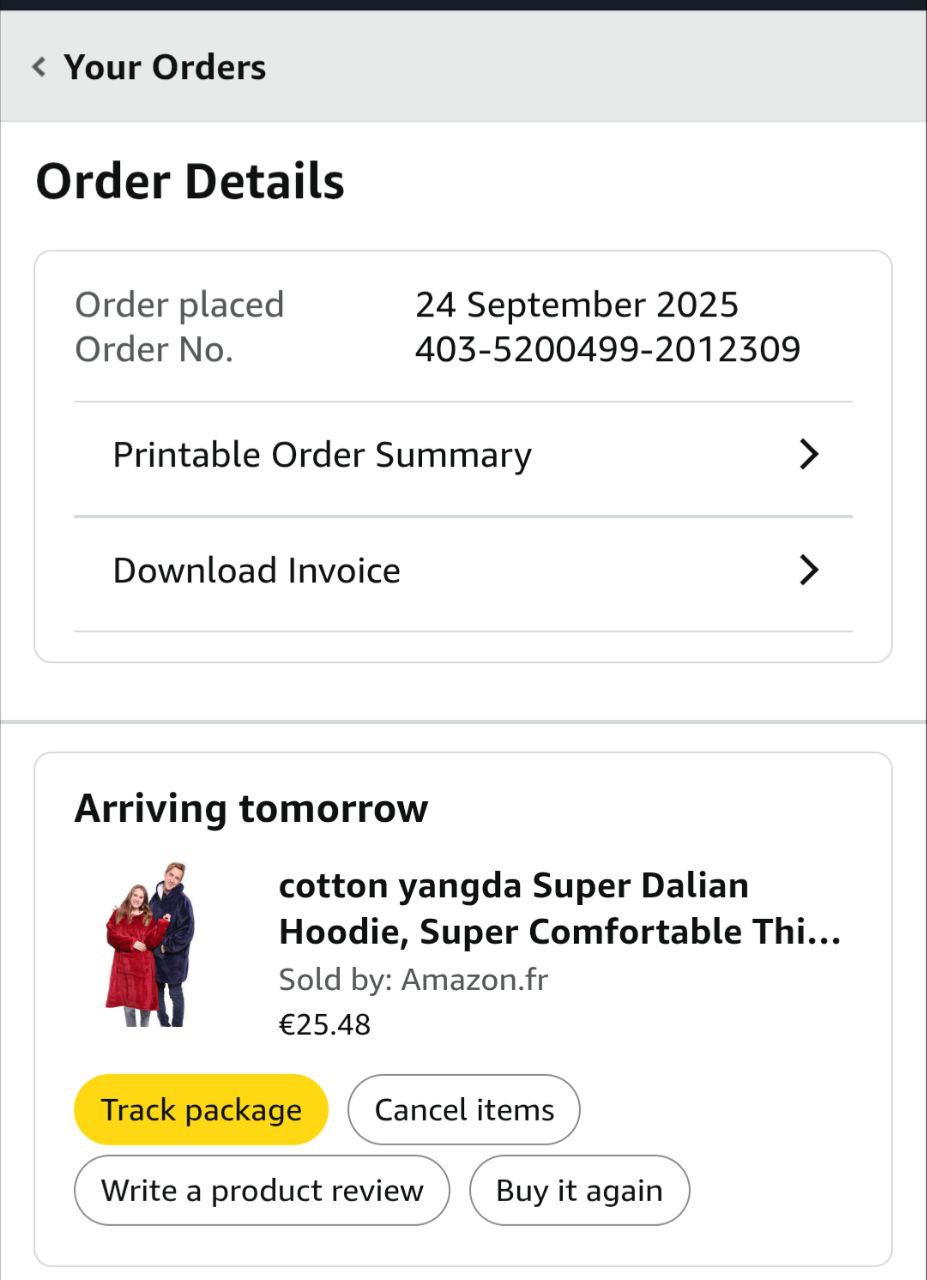Click the Order No. label

154,349
